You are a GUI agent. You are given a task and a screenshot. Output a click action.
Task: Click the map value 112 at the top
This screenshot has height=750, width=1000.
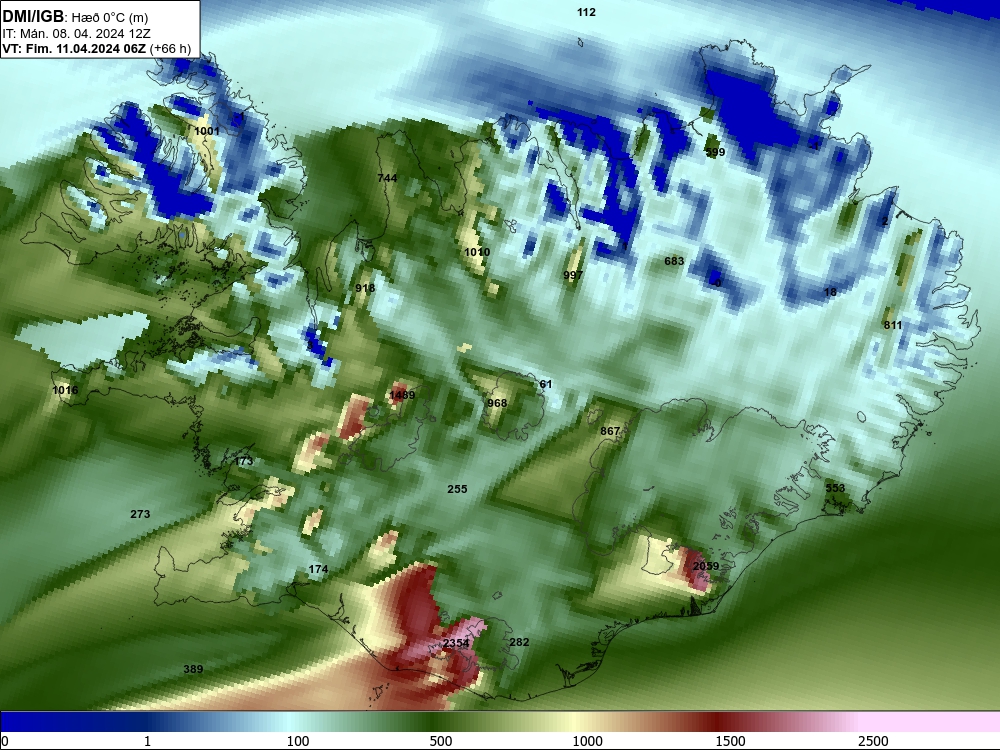pyautogui.click(x=586, y=12)
